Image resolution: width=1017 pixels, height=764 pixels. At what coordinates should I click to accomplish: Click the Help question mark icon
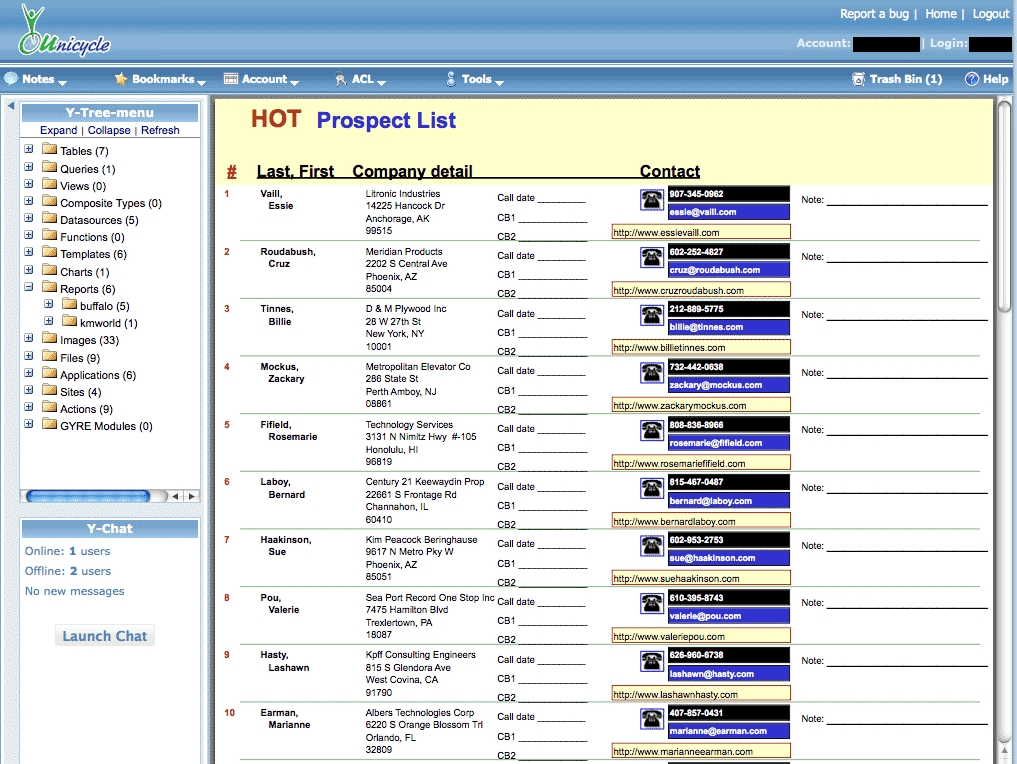971,79
